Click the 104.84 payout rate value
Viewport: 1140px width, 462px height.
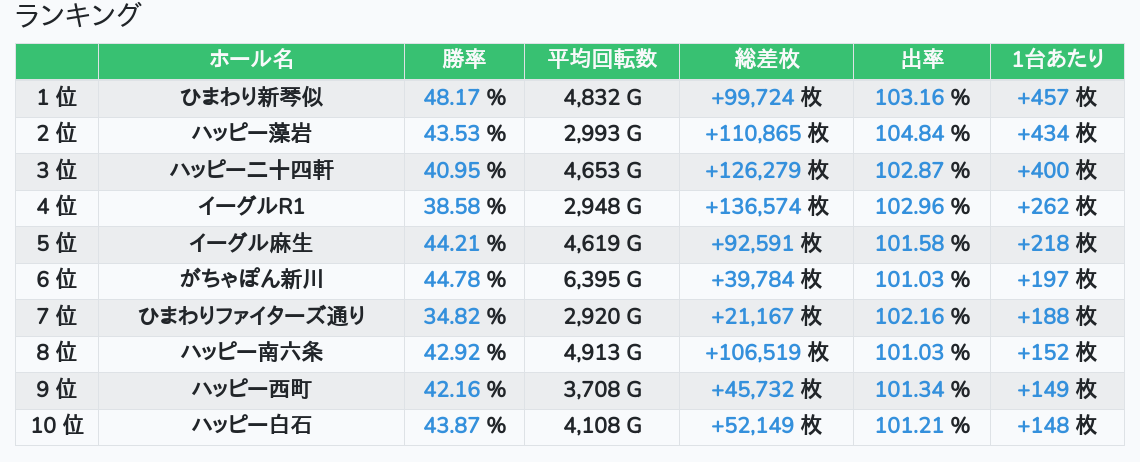point(909,134)
